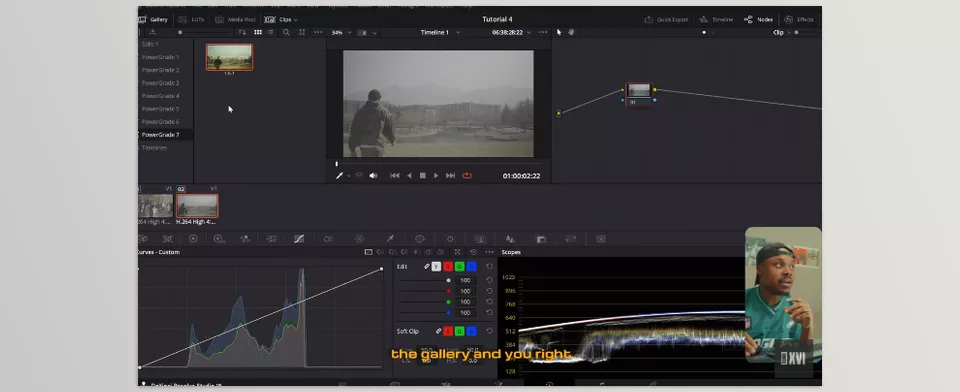The width and height of the screenshot is (960, 392).
Task: Open the gallery search icon
Action: [286, 32]
